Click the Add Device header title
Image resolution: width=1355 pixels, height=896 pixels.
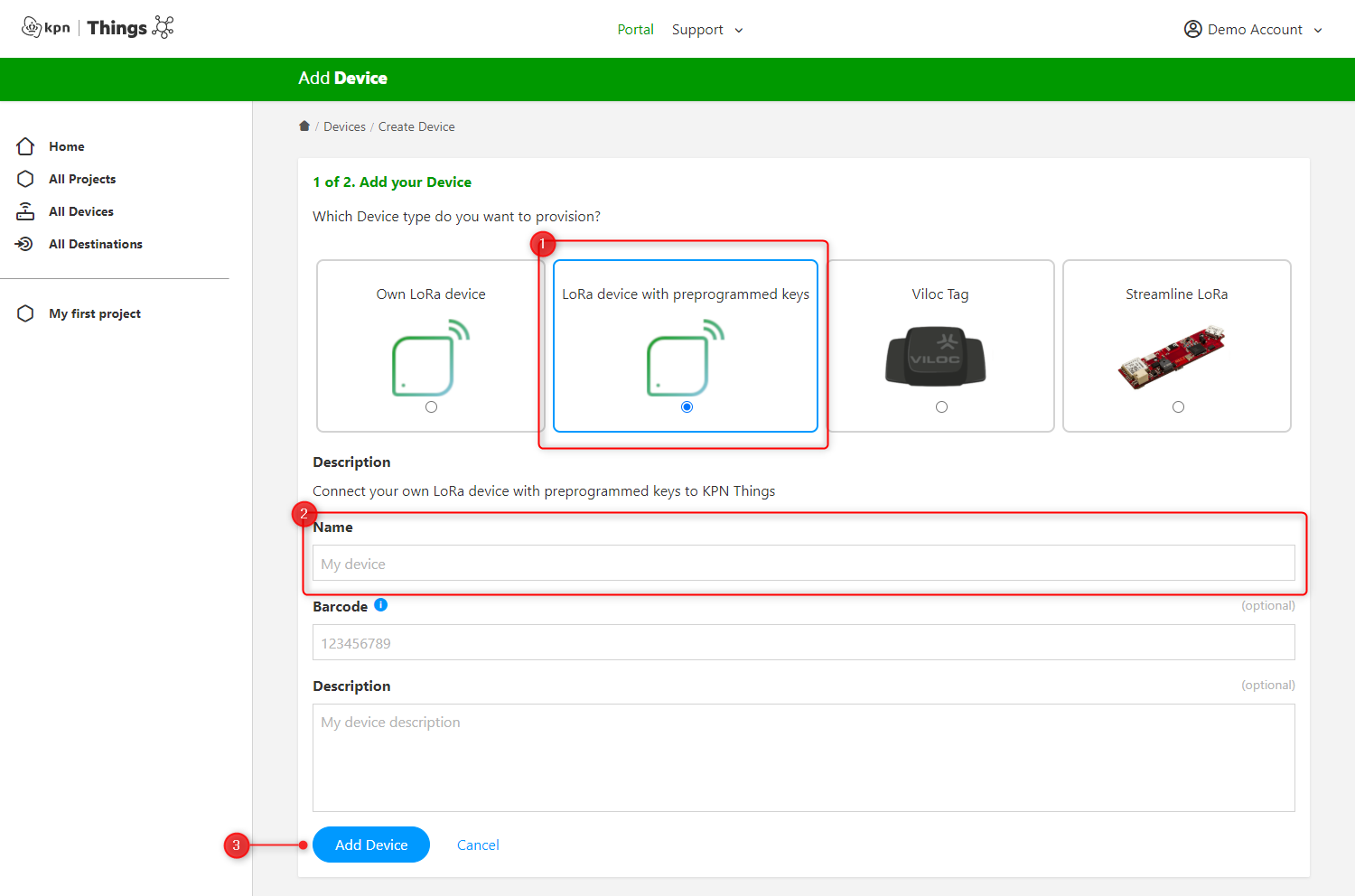pyautogui.click(x=343, y=78)
